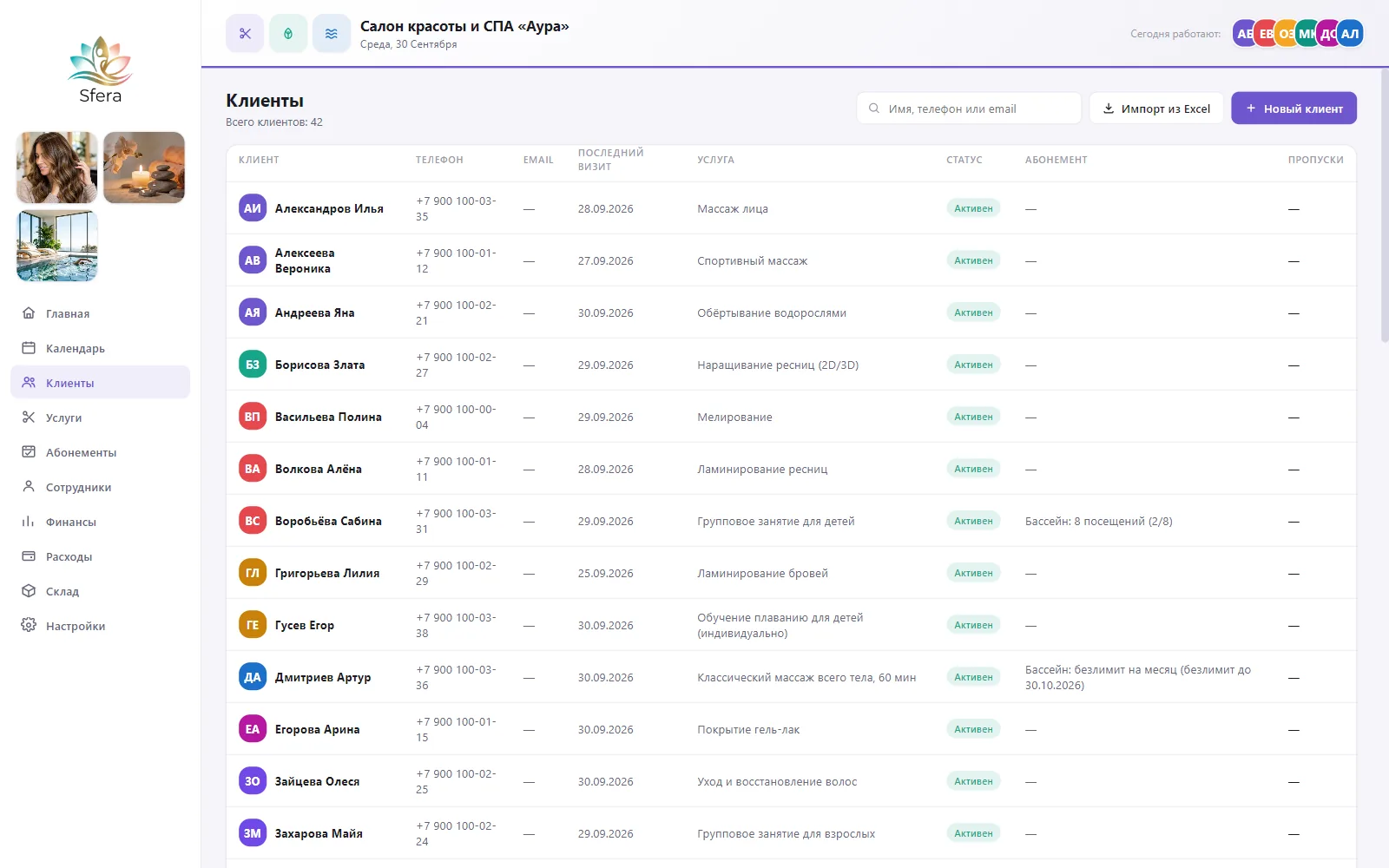Click the ВП avatar of Васильева Полина
This screenshot has height=868, width=1389.
point(253,417)
